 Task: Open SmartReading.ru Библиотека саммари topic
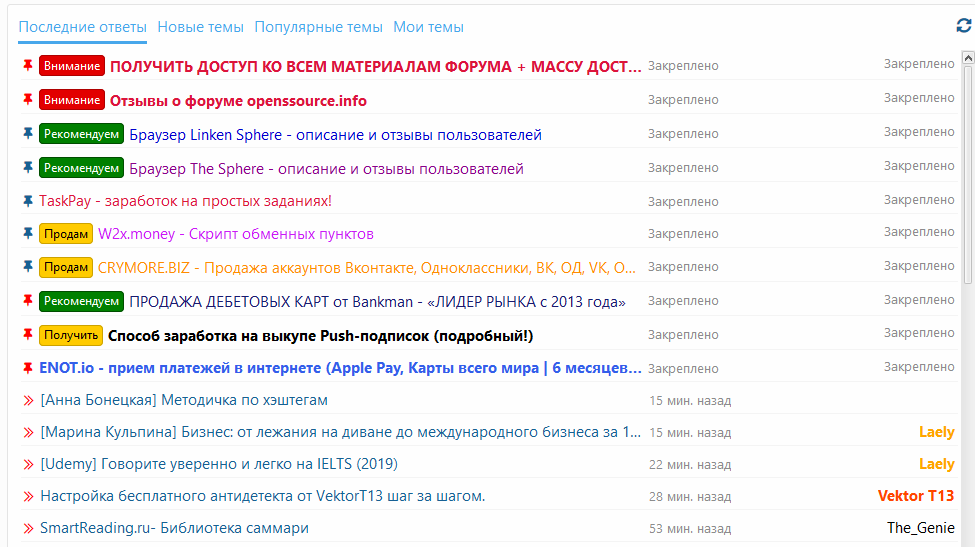point(174,528)
